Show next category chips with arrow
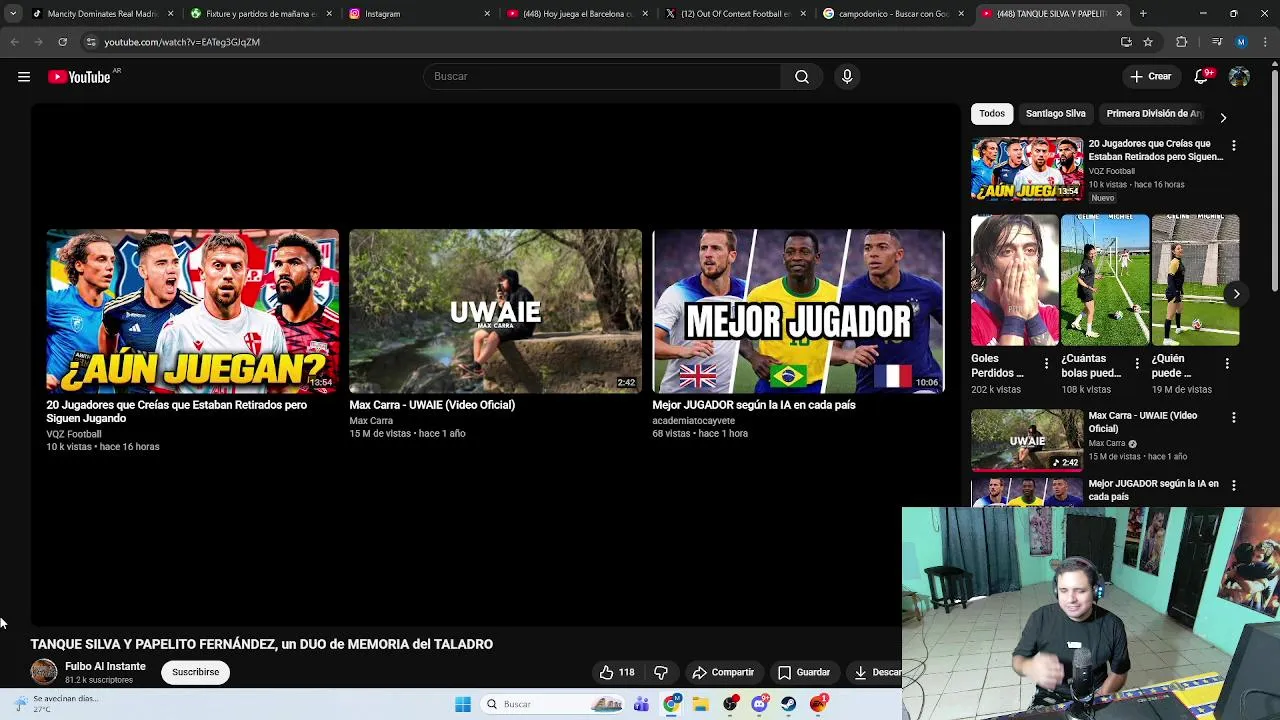The image size is (1280, 720). (1223, 118)
